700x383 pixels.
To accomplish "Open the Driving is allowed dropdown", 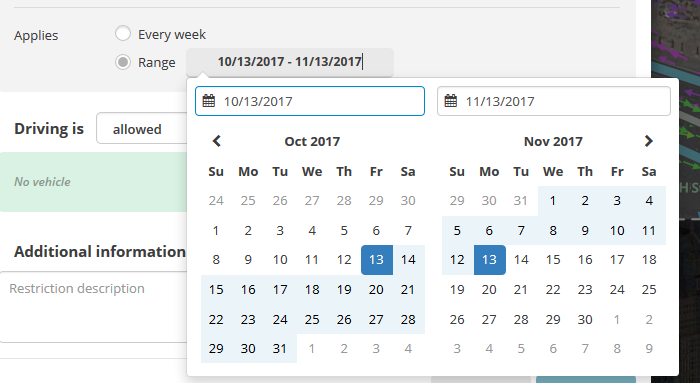I will coord(142,129).
